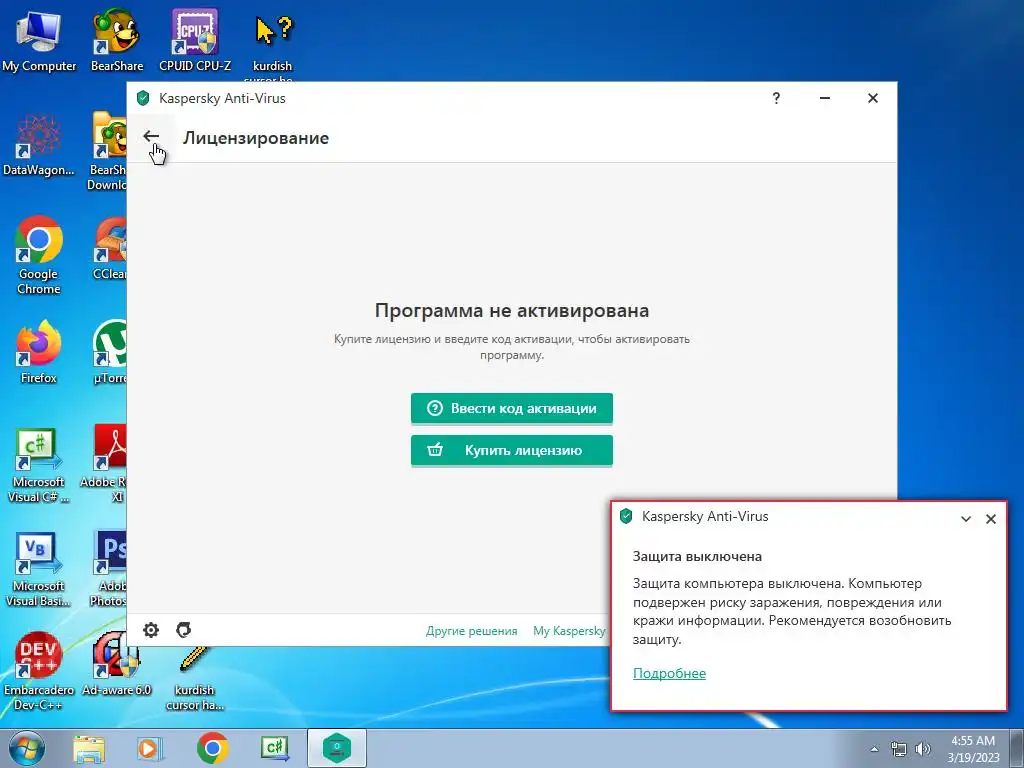Select DataWagon desktop shortcut
Viewport: 1024px width, 768px height.
click(39, 145)
